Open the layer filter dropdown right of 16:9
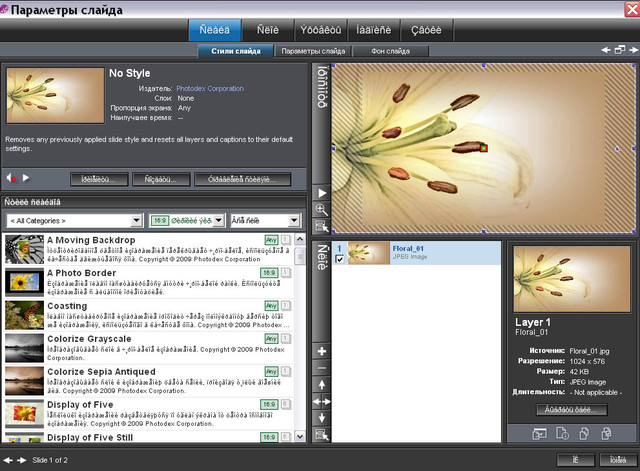The height and width of the screenshot is (471, 640). pyautogui.click(x=265, y=221)
